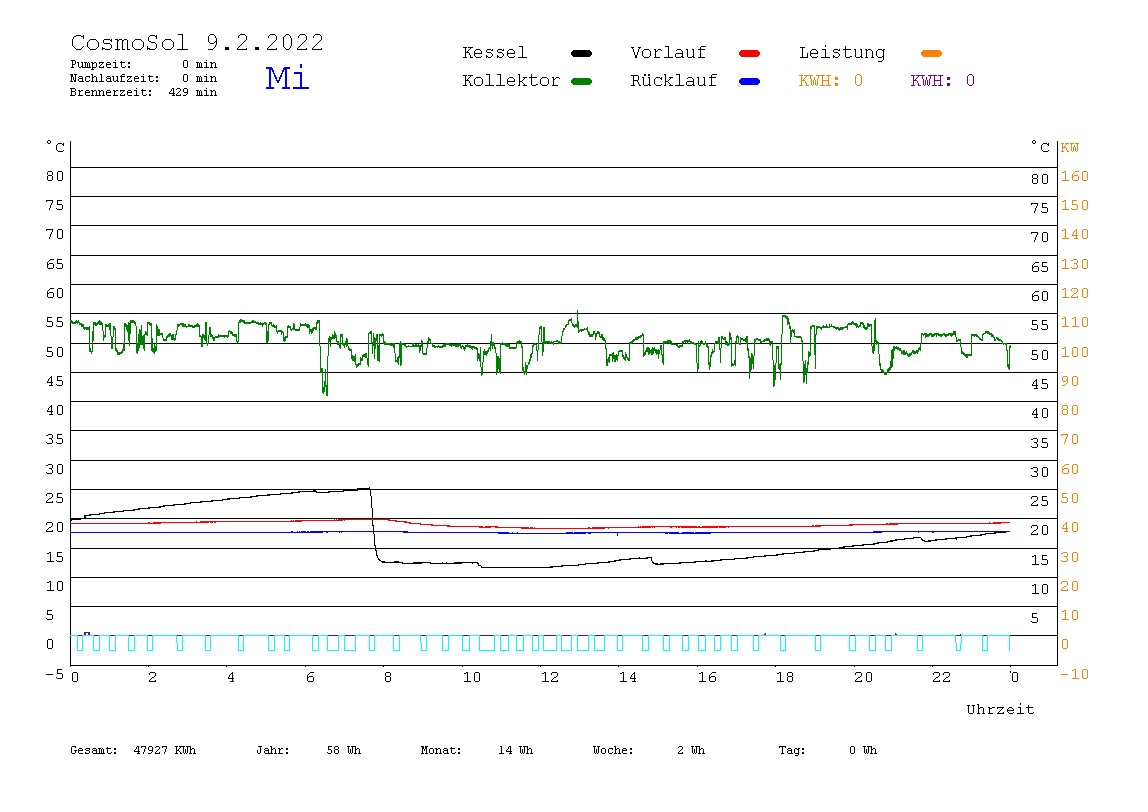This screenshot has height=812, width=1148.
Task: Click the orange Leistung legend swatch
Action: (931, 53)
